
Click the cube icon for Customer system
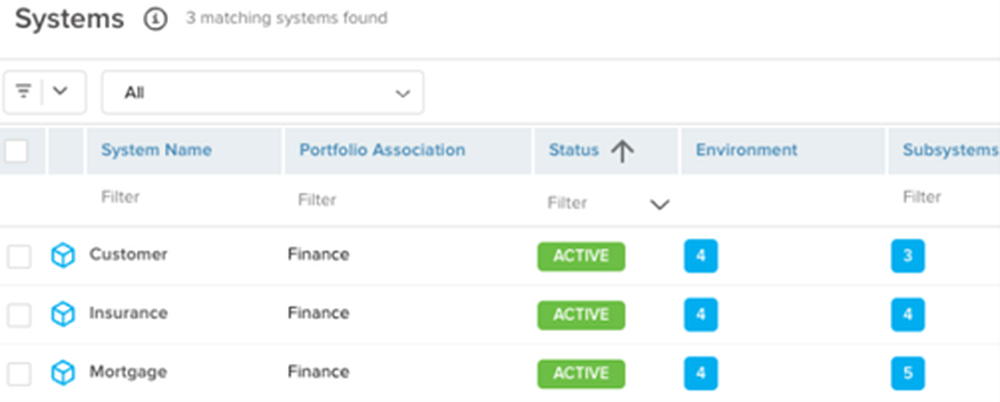[62, 256]
